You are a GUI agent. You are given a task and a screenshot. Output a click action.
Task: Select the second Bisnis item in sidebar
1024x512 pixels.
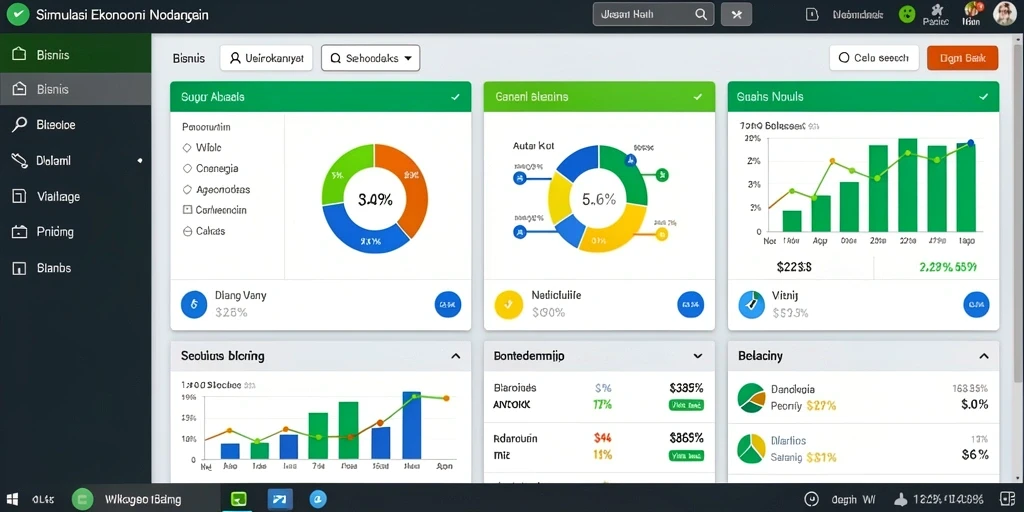click(x=76, y=89)
